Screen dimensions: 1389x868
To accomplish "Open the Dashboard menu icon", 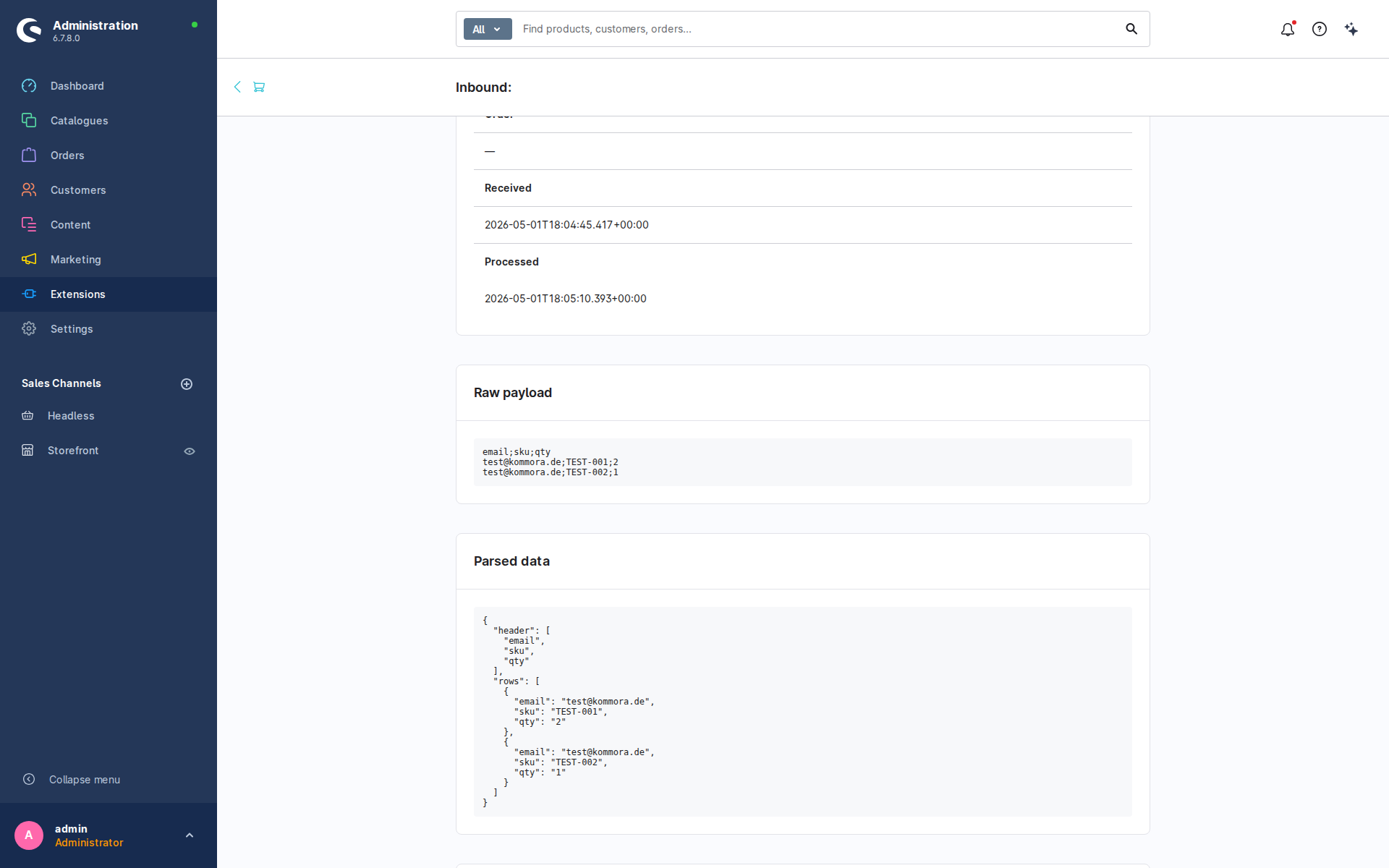I will coord(29,86).
